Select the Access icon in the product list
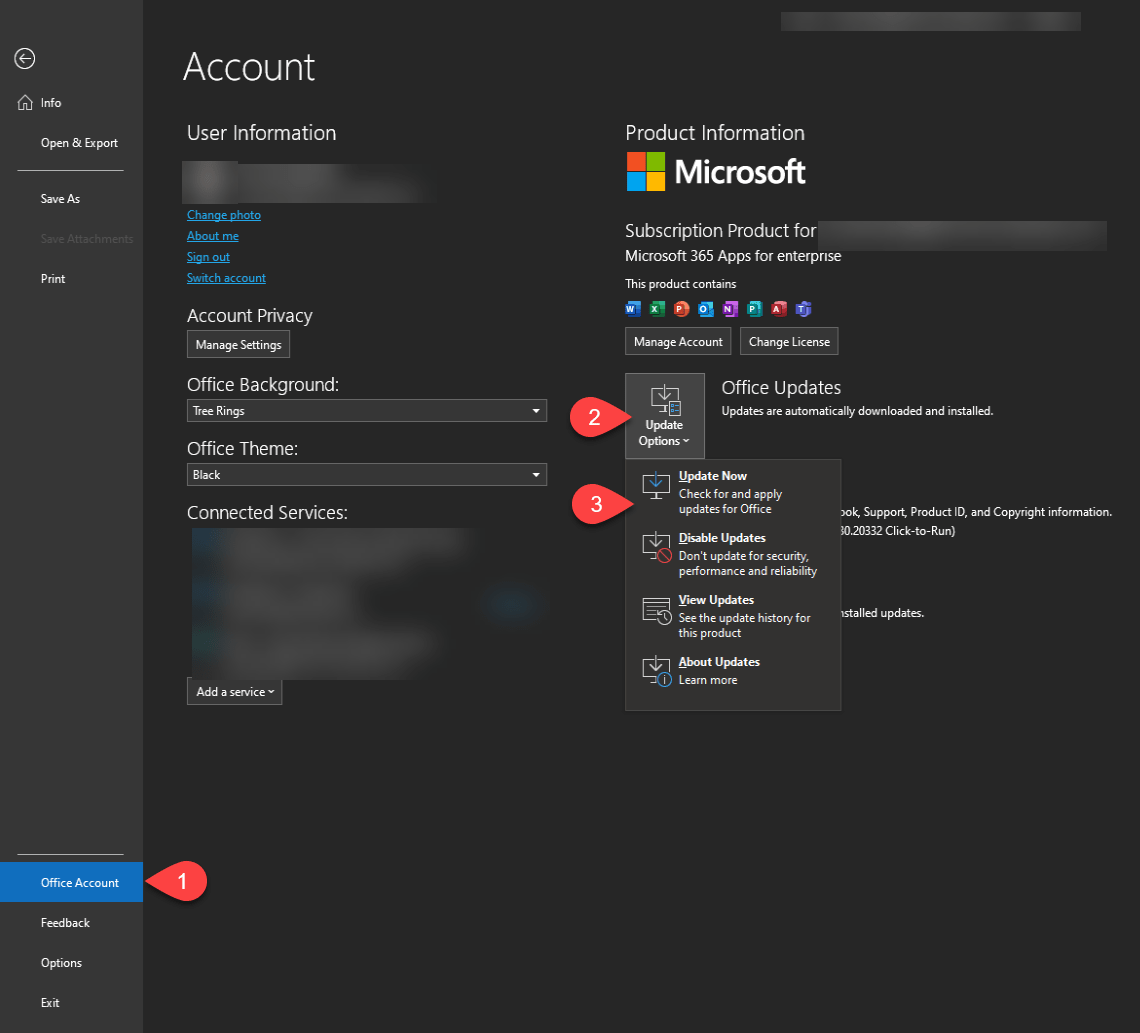The width and height of the screenshot is (1140, 1033). coord(778,309)
